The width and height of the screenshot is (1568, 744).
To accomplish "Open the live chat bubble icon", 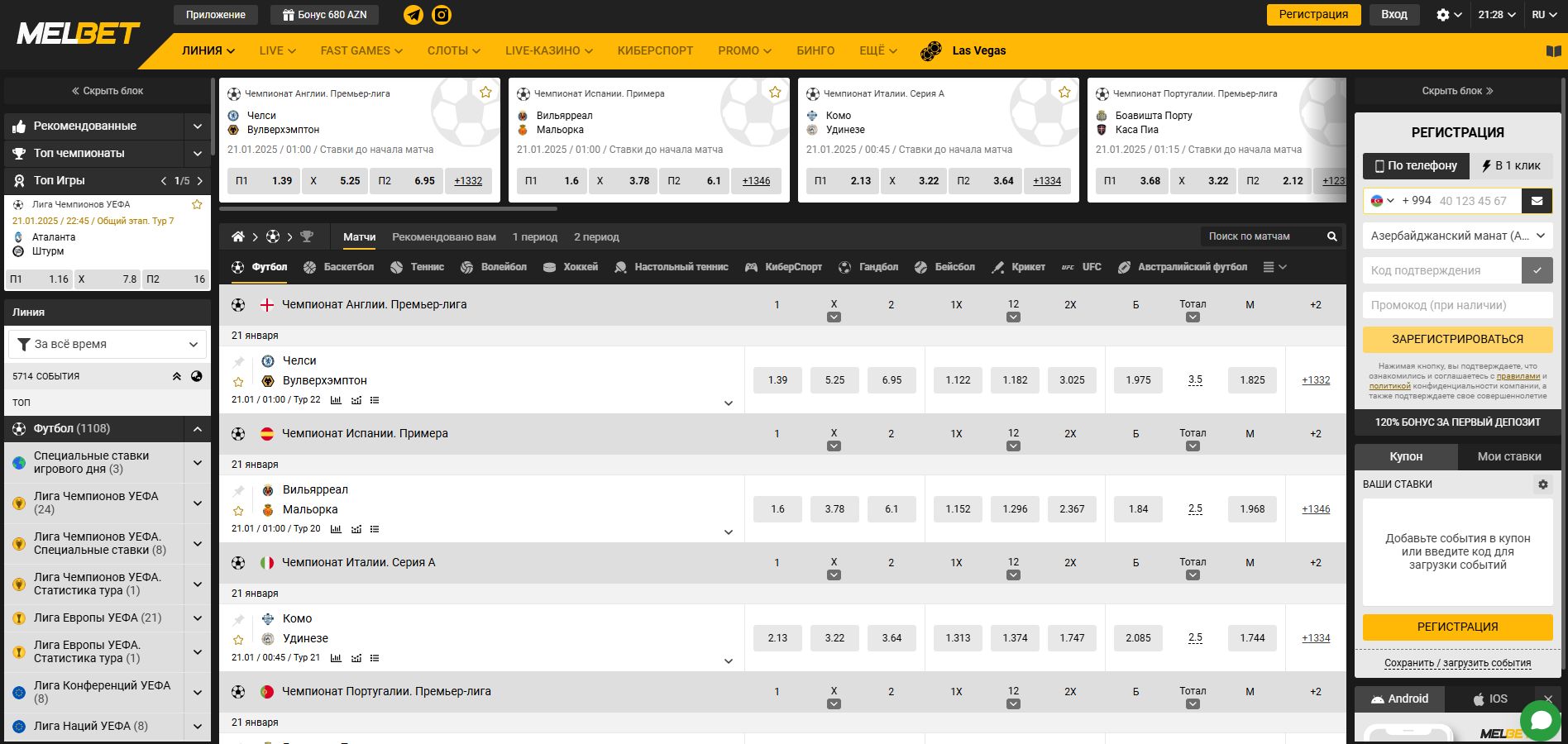I will click(1540, 721).
